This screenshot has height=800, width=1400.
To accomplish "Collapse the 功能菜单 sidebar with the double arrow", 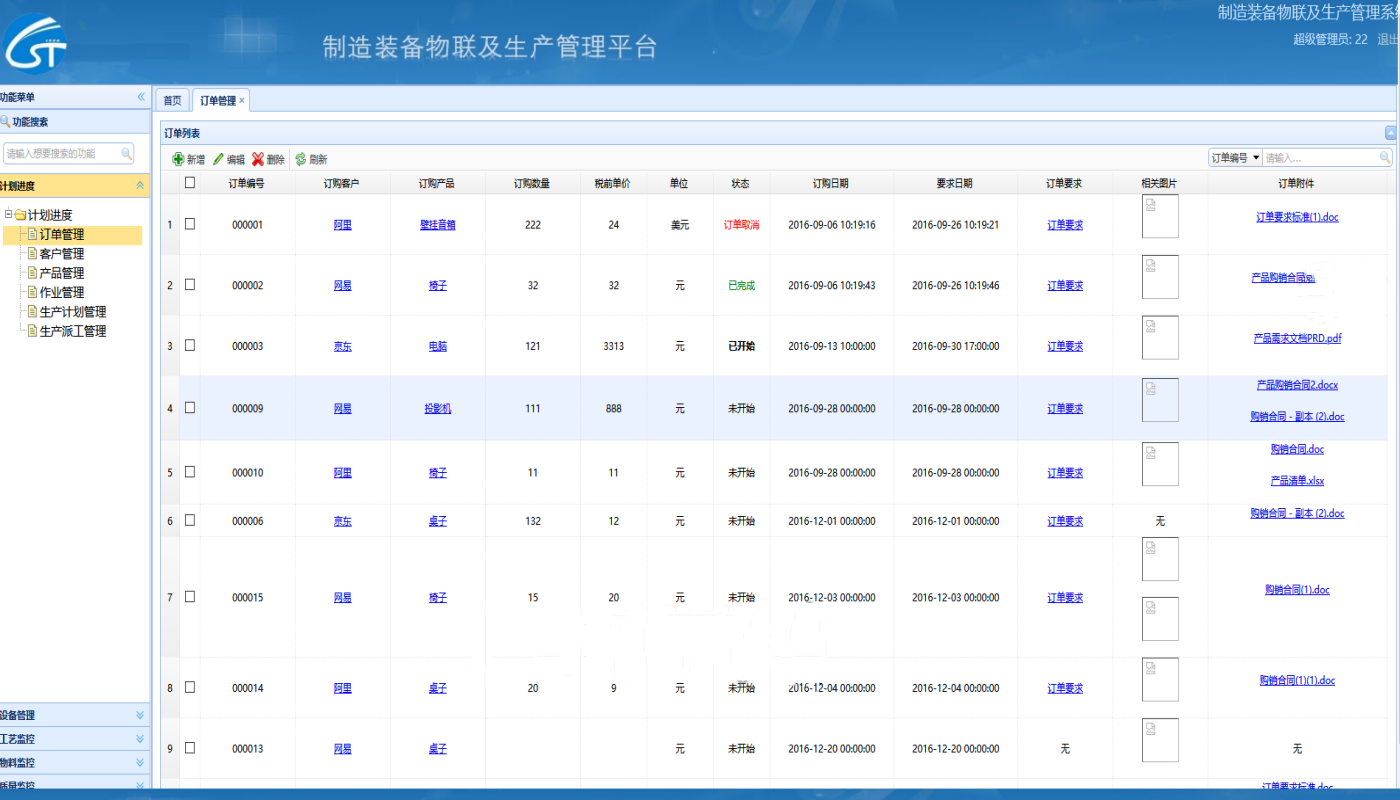I will pyautogui.click(x=141, y=97).
